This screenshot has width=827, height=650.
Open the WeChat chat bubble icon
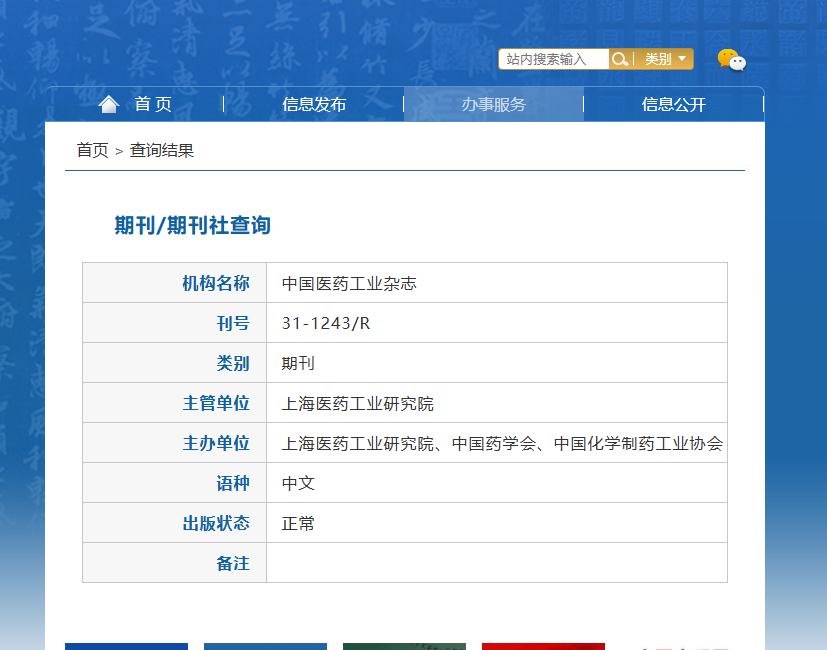[x=732, y=60]
